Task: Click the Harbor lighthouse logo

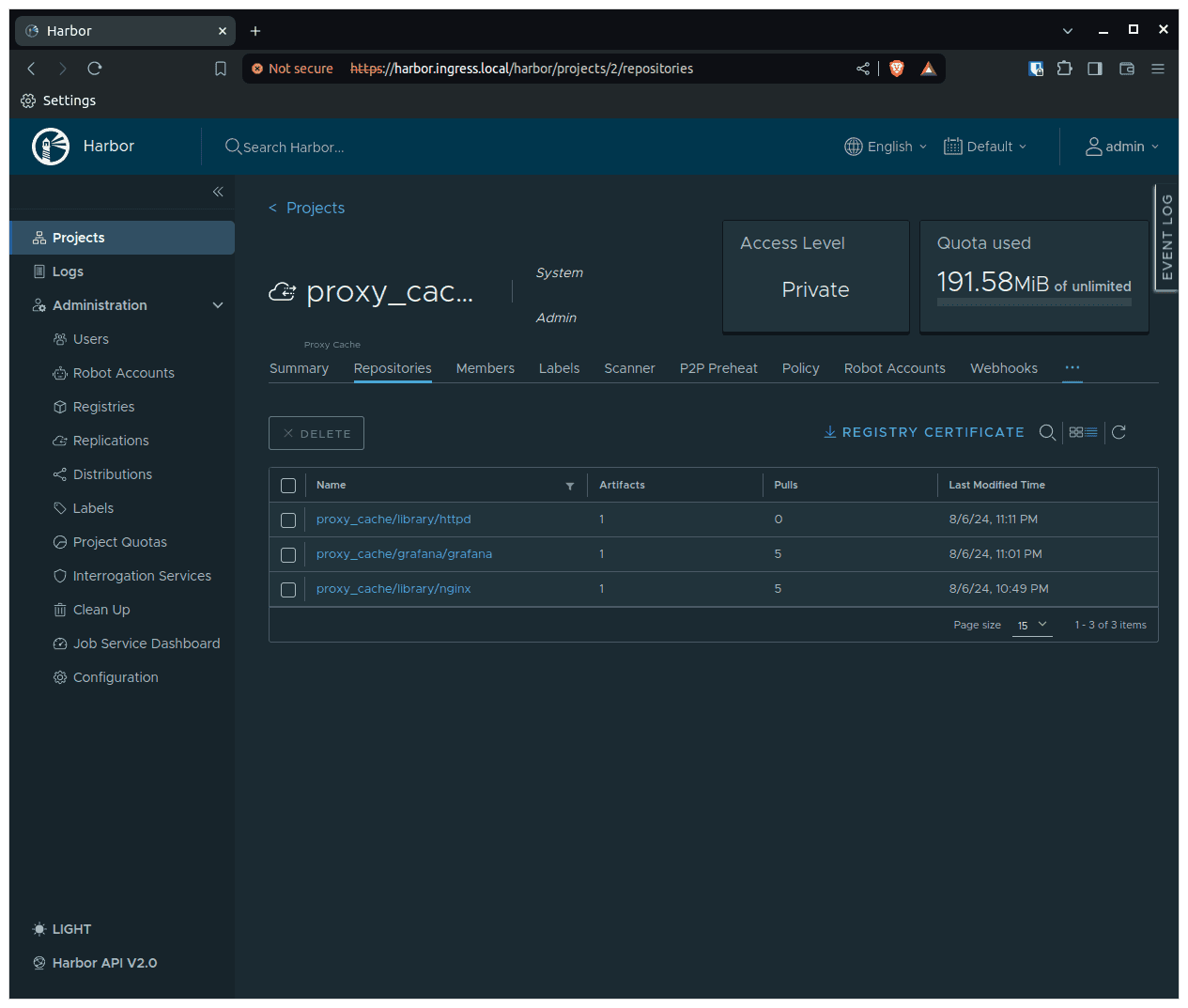Action: [51, 147]
